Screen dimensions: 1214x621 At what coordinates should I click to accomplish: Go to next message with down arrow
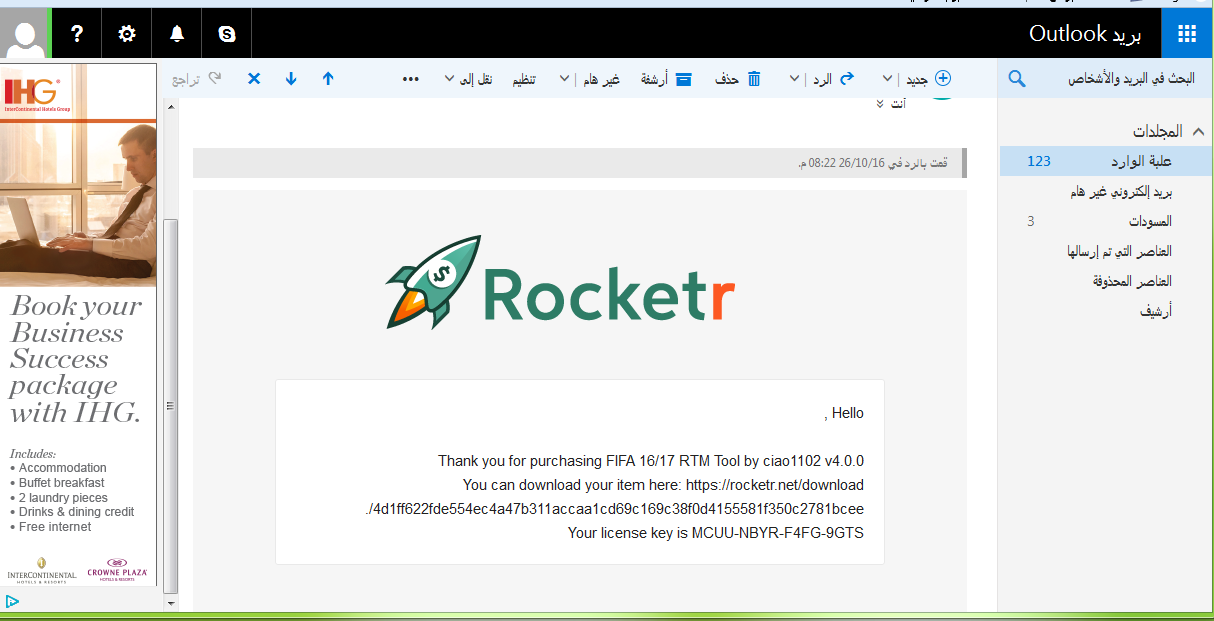coord(291,79)
